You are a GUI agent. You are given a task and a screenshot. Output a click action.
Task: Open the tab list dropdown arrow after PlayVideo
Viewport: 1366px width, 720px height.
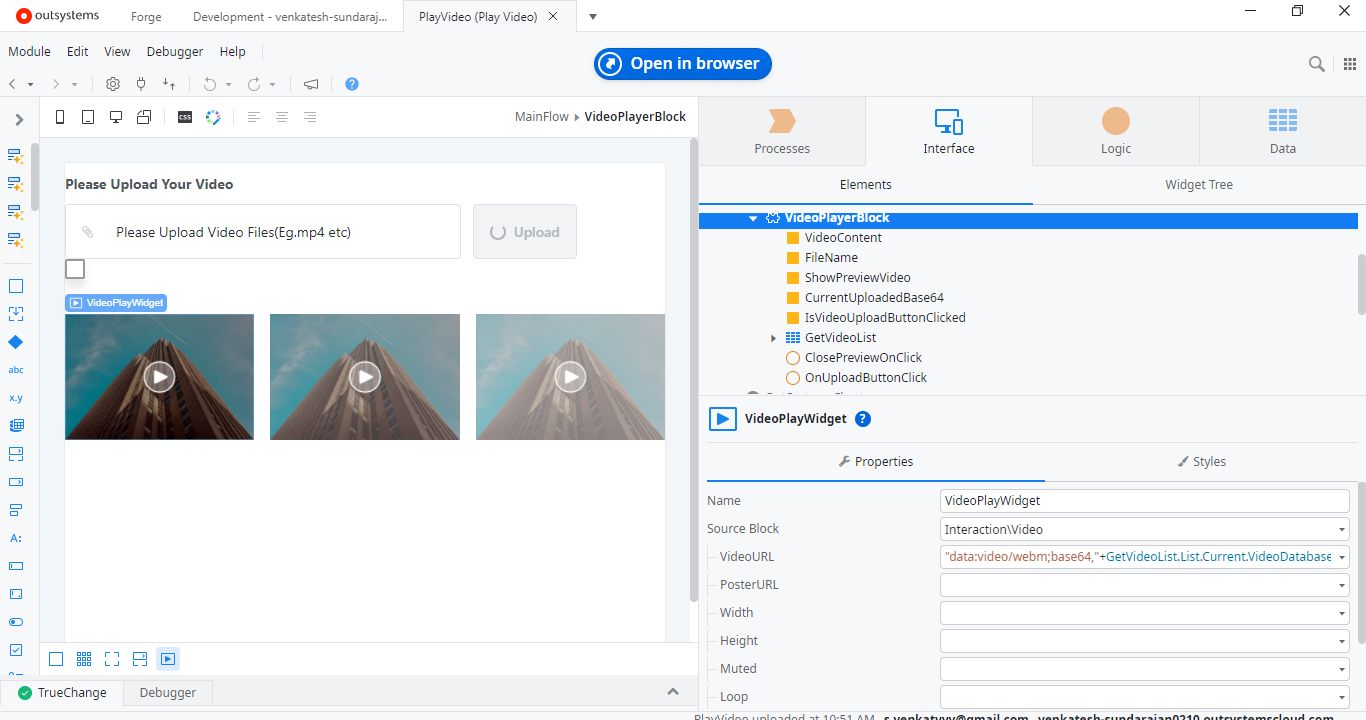pyautogui.click(x=593, y=17)
